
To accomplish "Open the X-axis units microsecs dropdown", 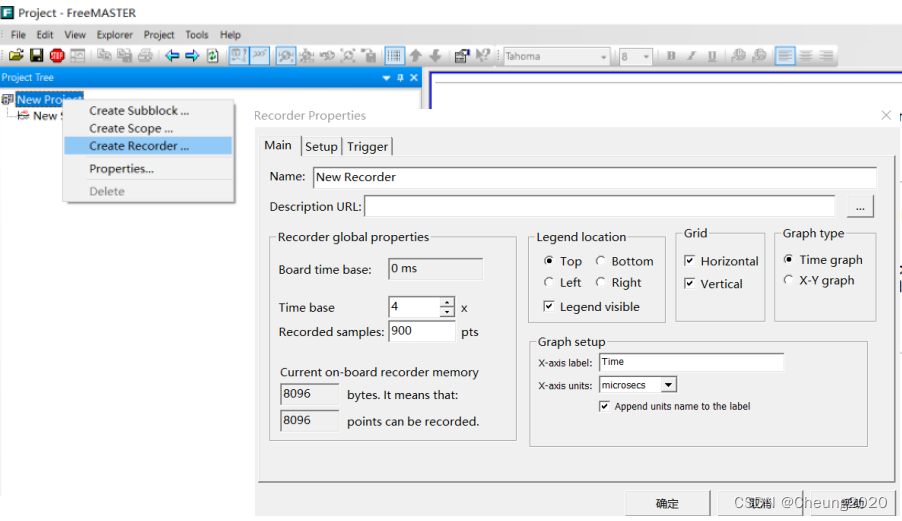I will pos(668,384).
